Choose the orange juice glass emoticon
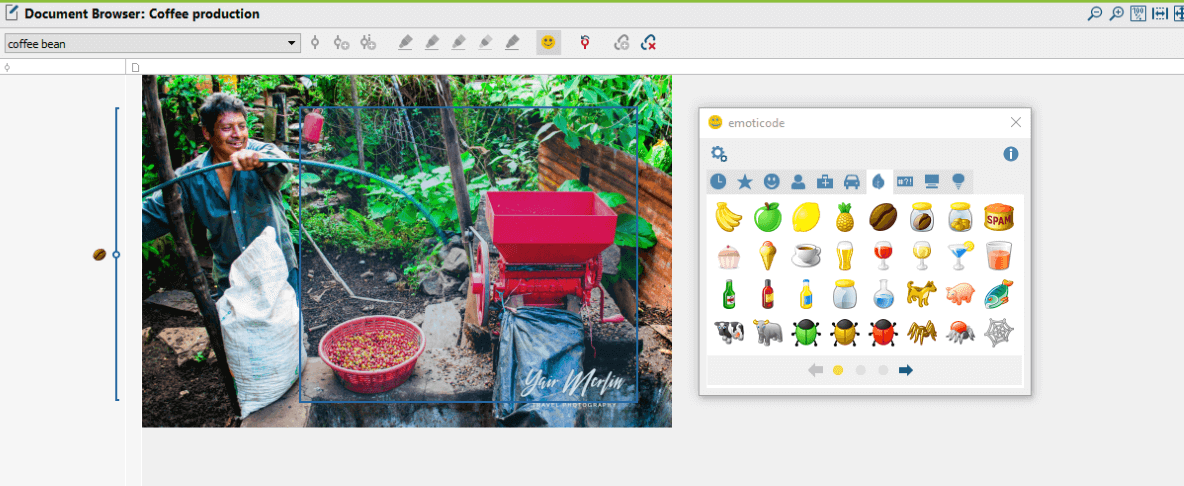The image size is (1184, 486). pyautogui.click(x=998, y=257)
